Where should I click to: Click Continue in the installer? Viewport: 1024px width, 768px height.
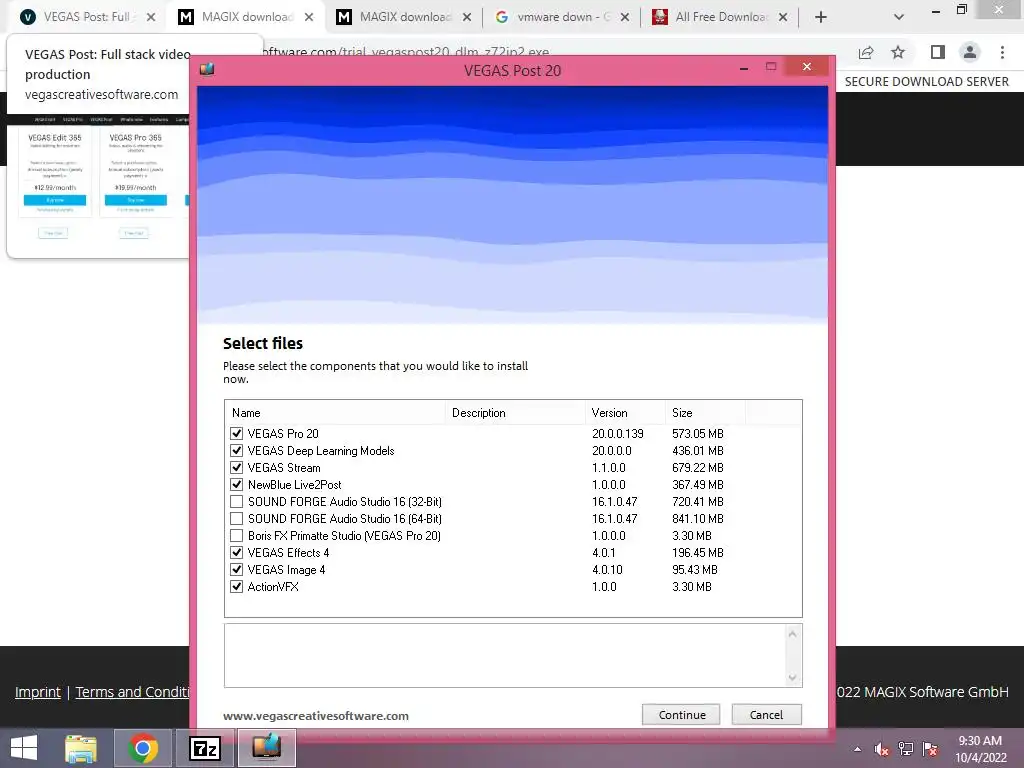coord(681,714)
